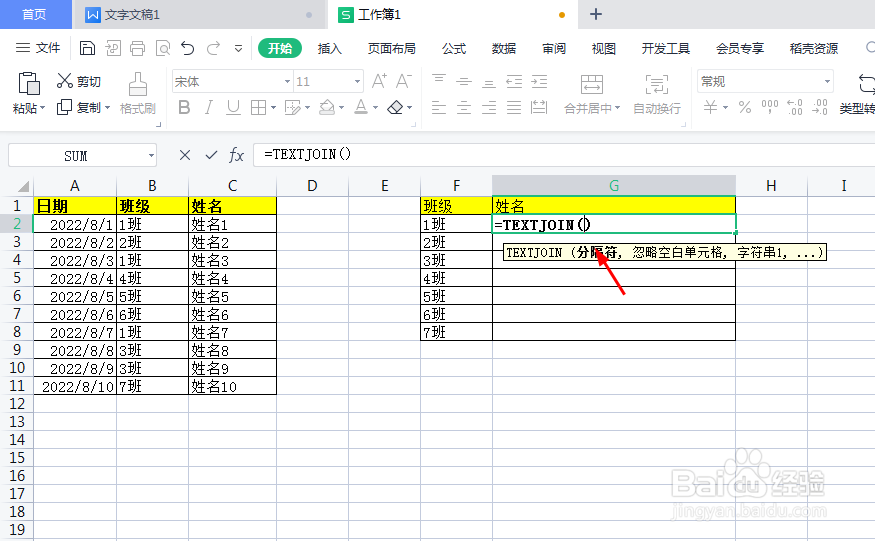
Task: Apply percent style
Action: pyautogui.click(x=745, y=107)
